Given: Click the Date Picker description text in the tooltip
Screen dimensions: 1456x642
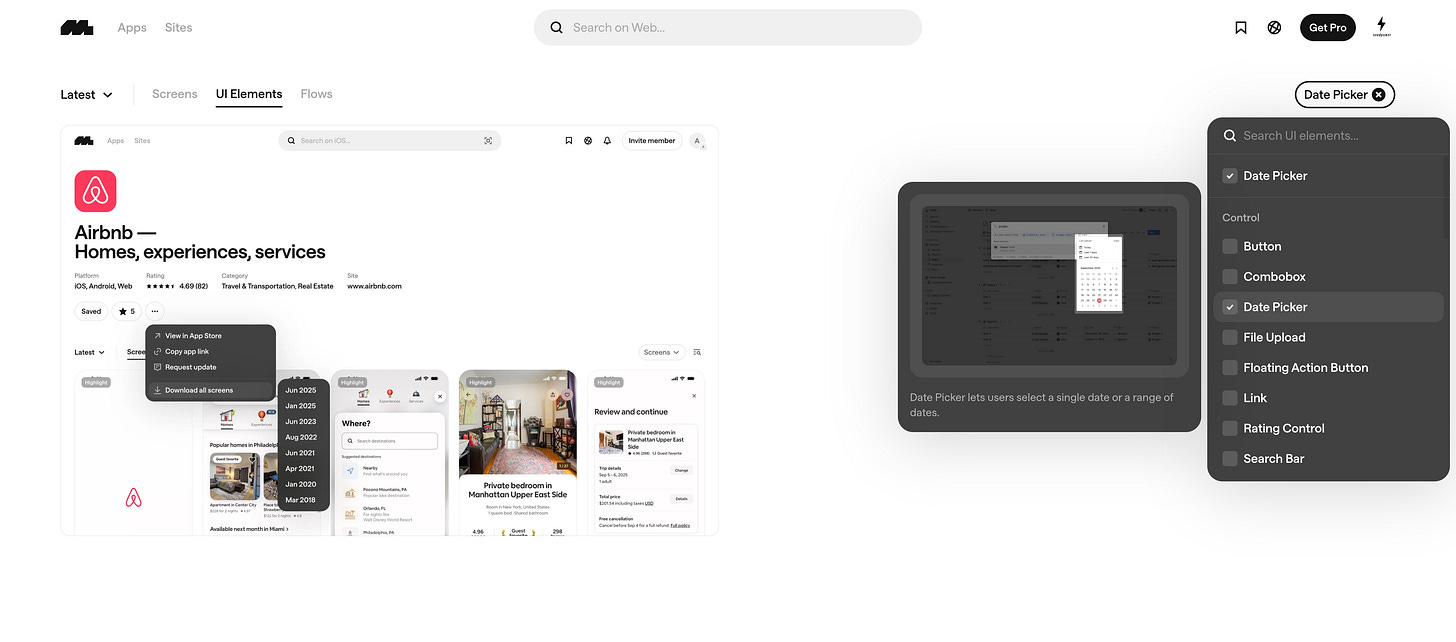Looking at the screenshot, I should [x=1041, y=405].
